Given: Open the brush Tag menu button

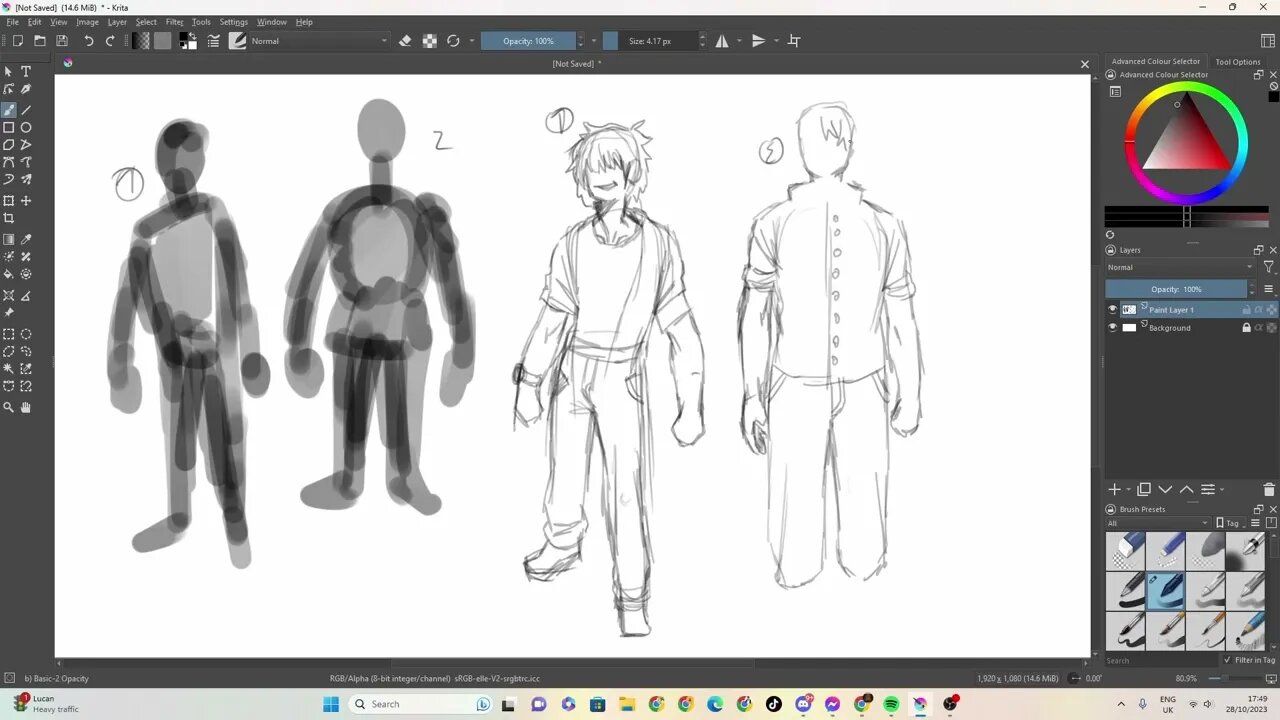Looking at the screenshot, I should point(1229,523).
